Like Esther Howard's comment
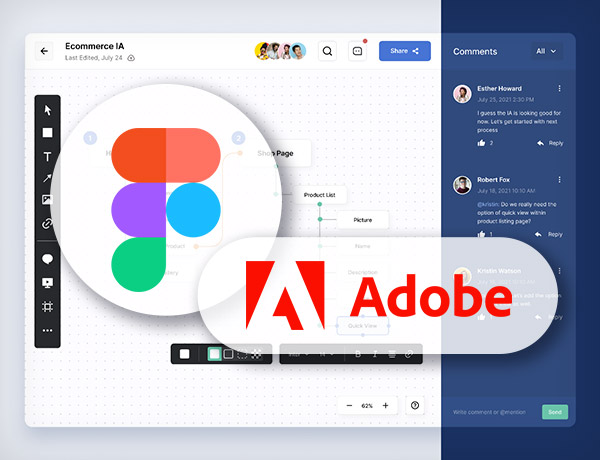 [x=481, y=143]
